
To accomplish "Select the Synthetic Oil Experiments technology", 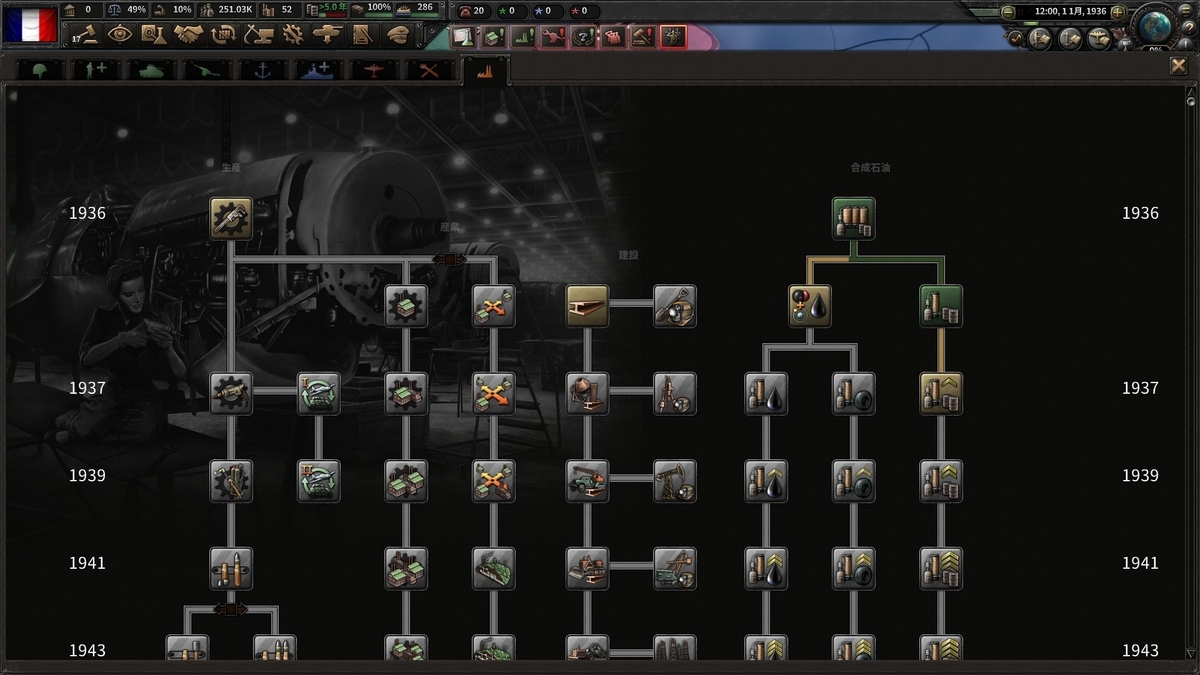I will click(x=852, y=218).
